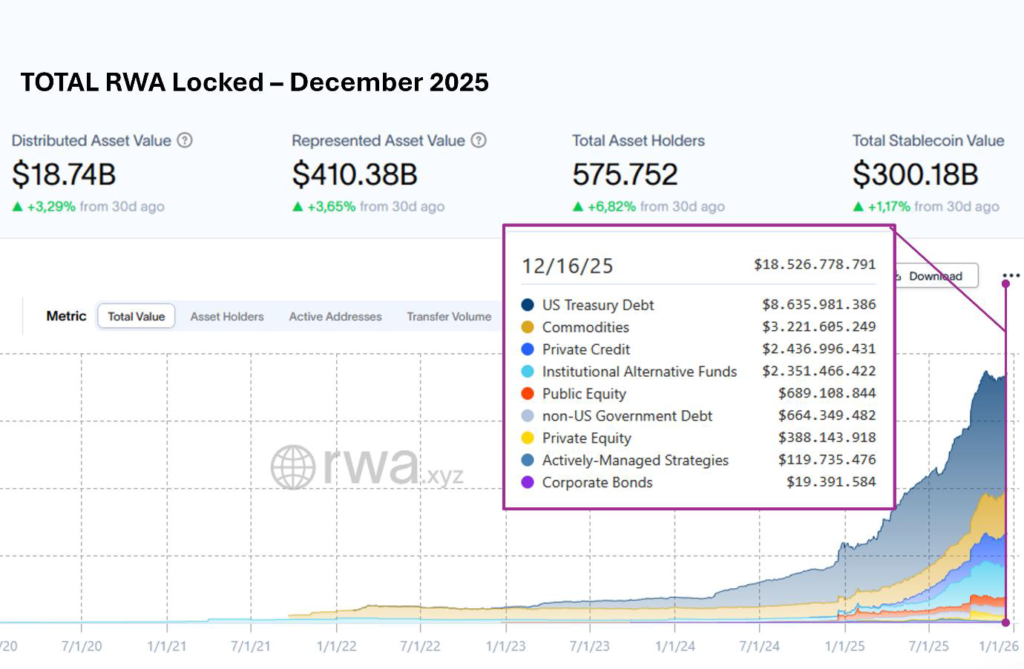The width and height of the screenshot is (1024, 669).
Task: Switch to the Active Addresses metric tab
Action: pyautogui.click(x=335, y=316)
